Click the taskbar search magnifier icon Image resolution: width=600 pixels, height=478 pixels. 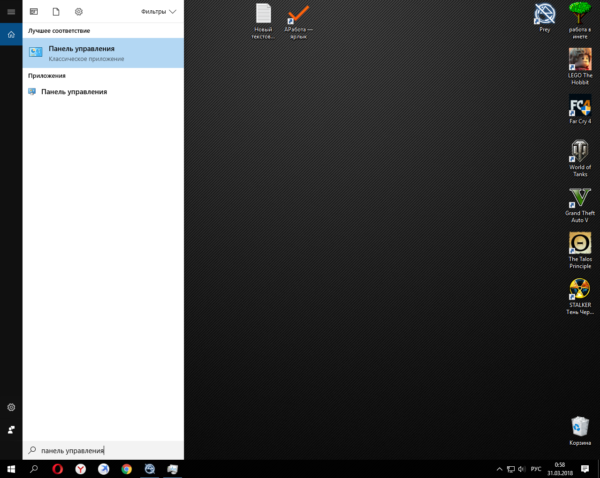[x=34, y=469]
